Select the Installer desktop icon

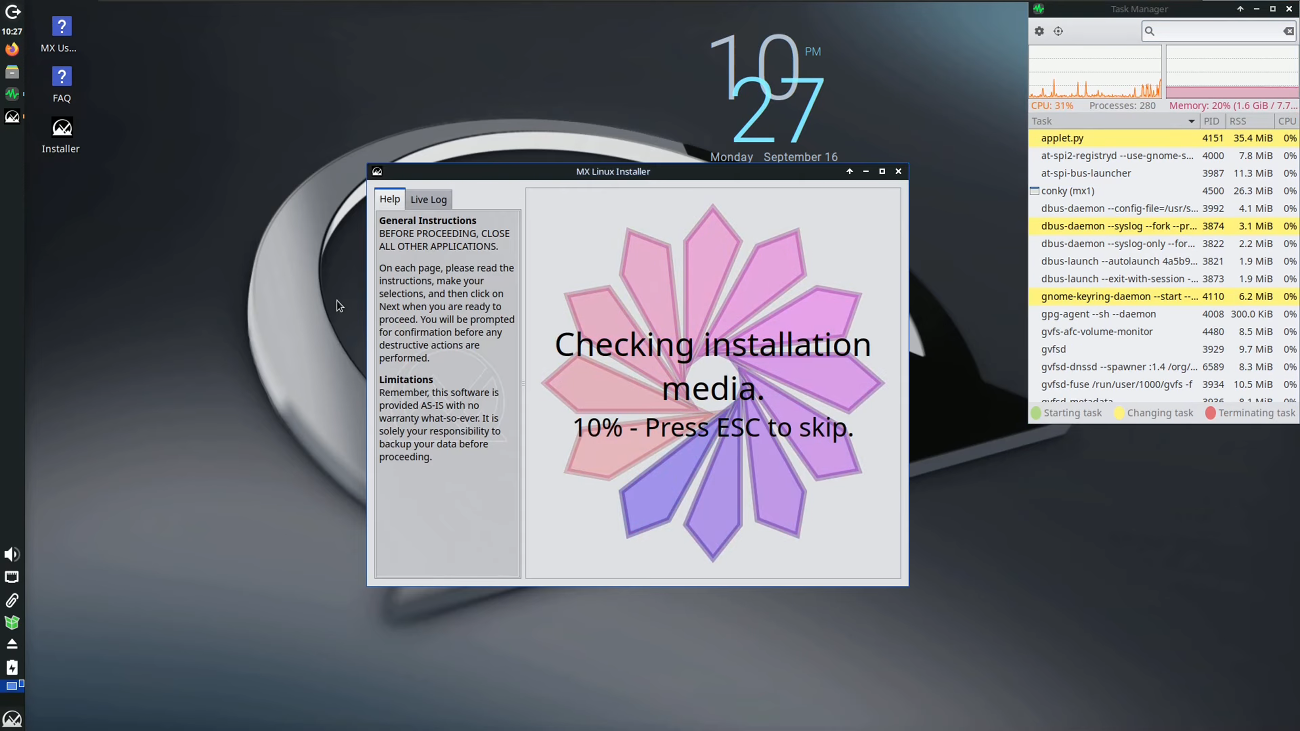tap(61, 135)
